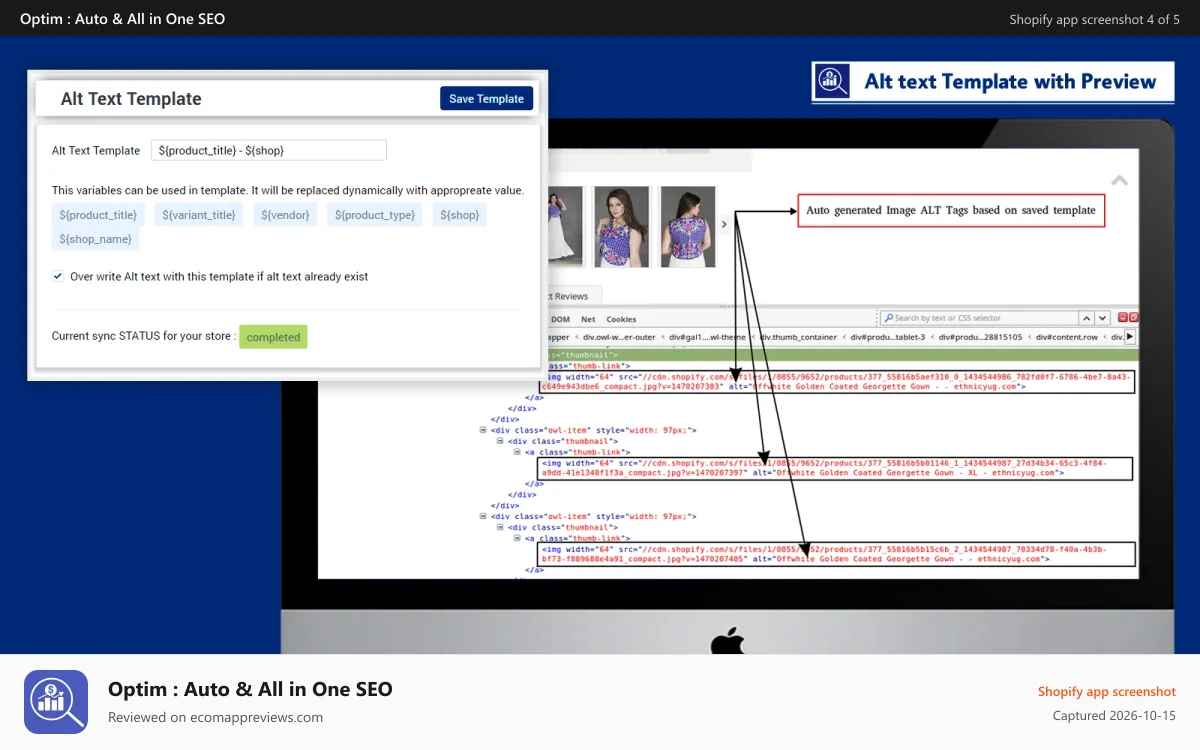Open the front-facing blue top product thumbnail
This screenshot has width=1200, height=750.
pyautogui.click(x=621, y=226)
